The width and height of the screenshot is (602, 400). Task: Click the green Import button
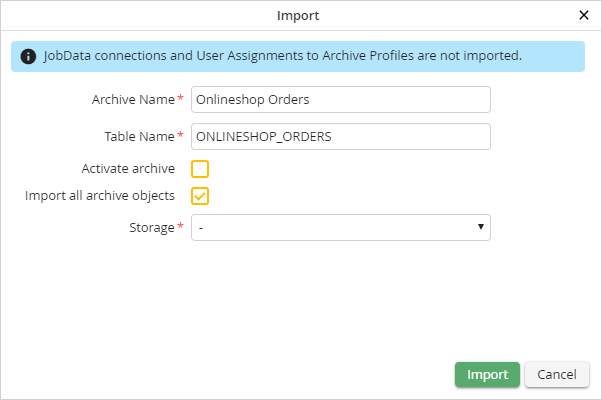(487, 374)
